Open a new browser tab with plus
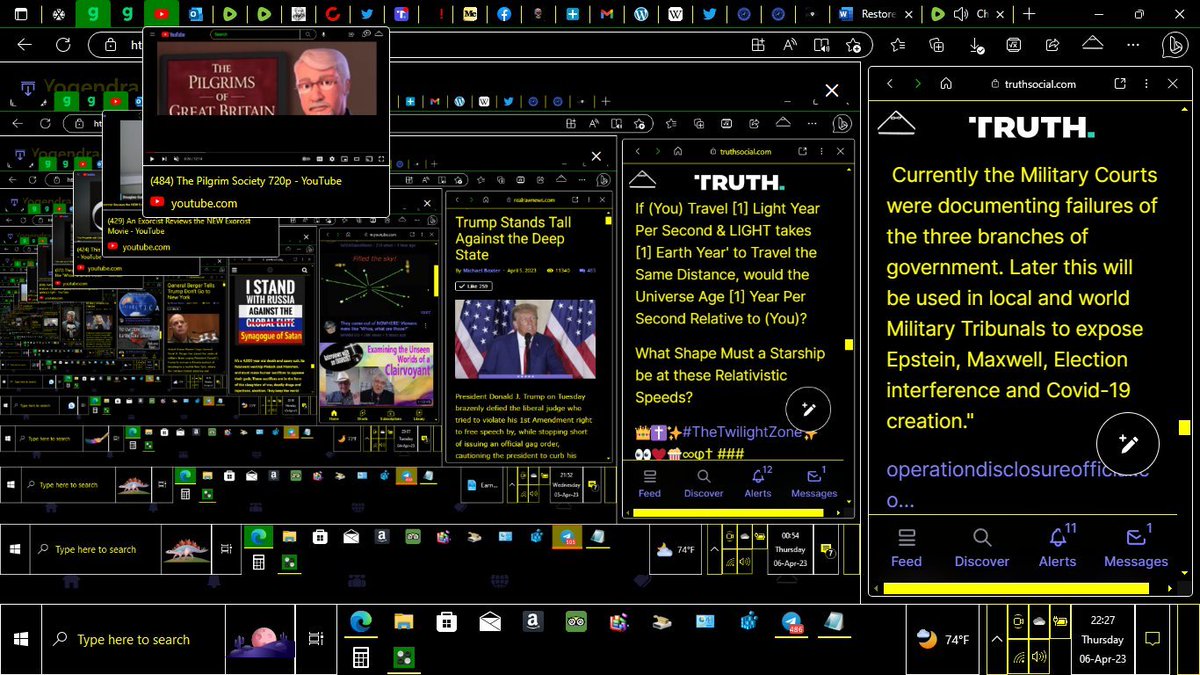 1028,14
